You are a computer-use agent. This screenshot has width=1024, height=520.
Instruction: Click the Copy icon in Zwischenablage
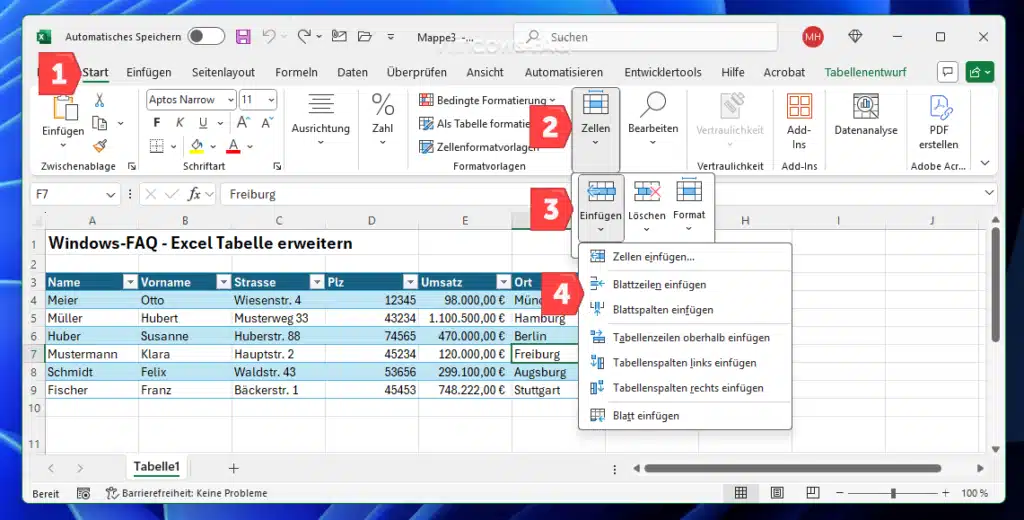[99, 123]
